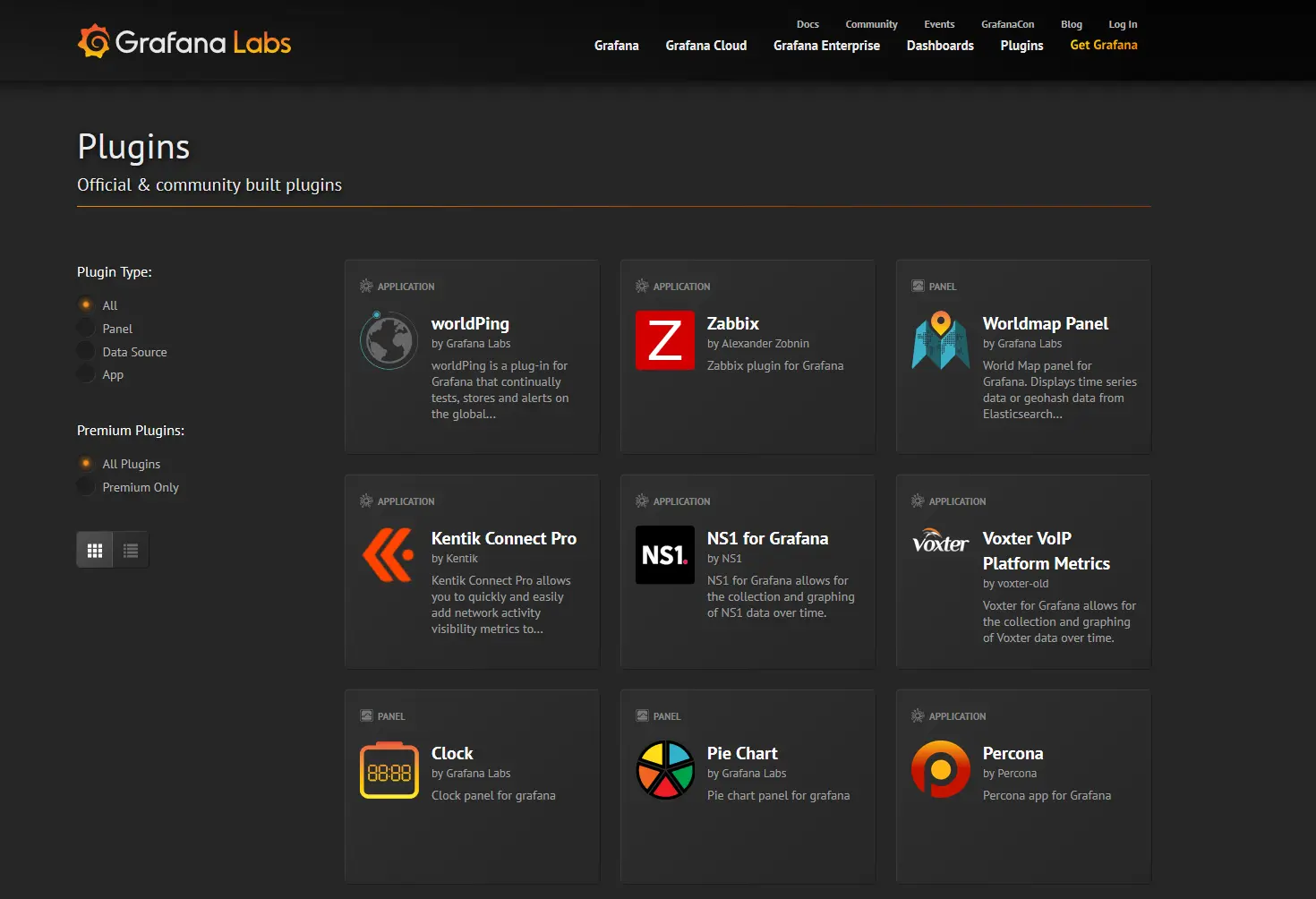Open the NS1 logo icon
The image size is (1316, 899).
pyautogui.click(x=665, y=555)
